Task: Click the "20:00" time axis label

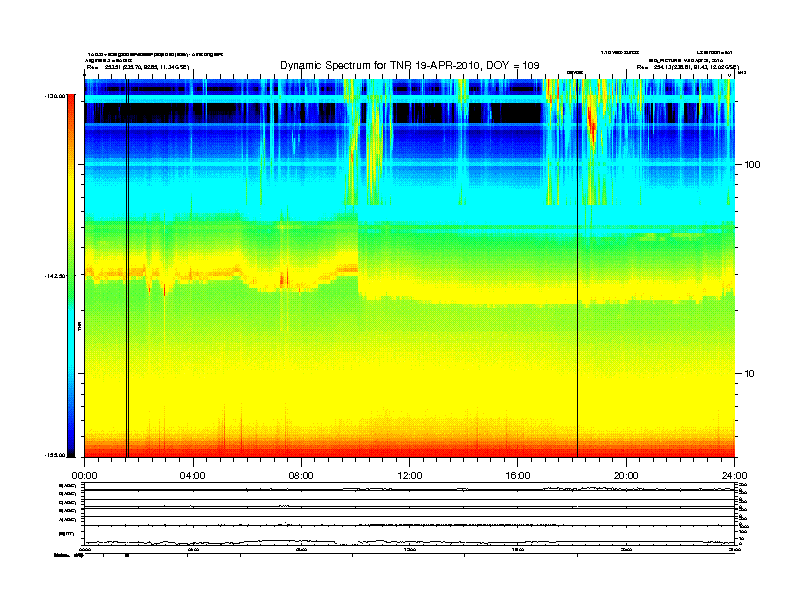Action: [x=626, y=476]
